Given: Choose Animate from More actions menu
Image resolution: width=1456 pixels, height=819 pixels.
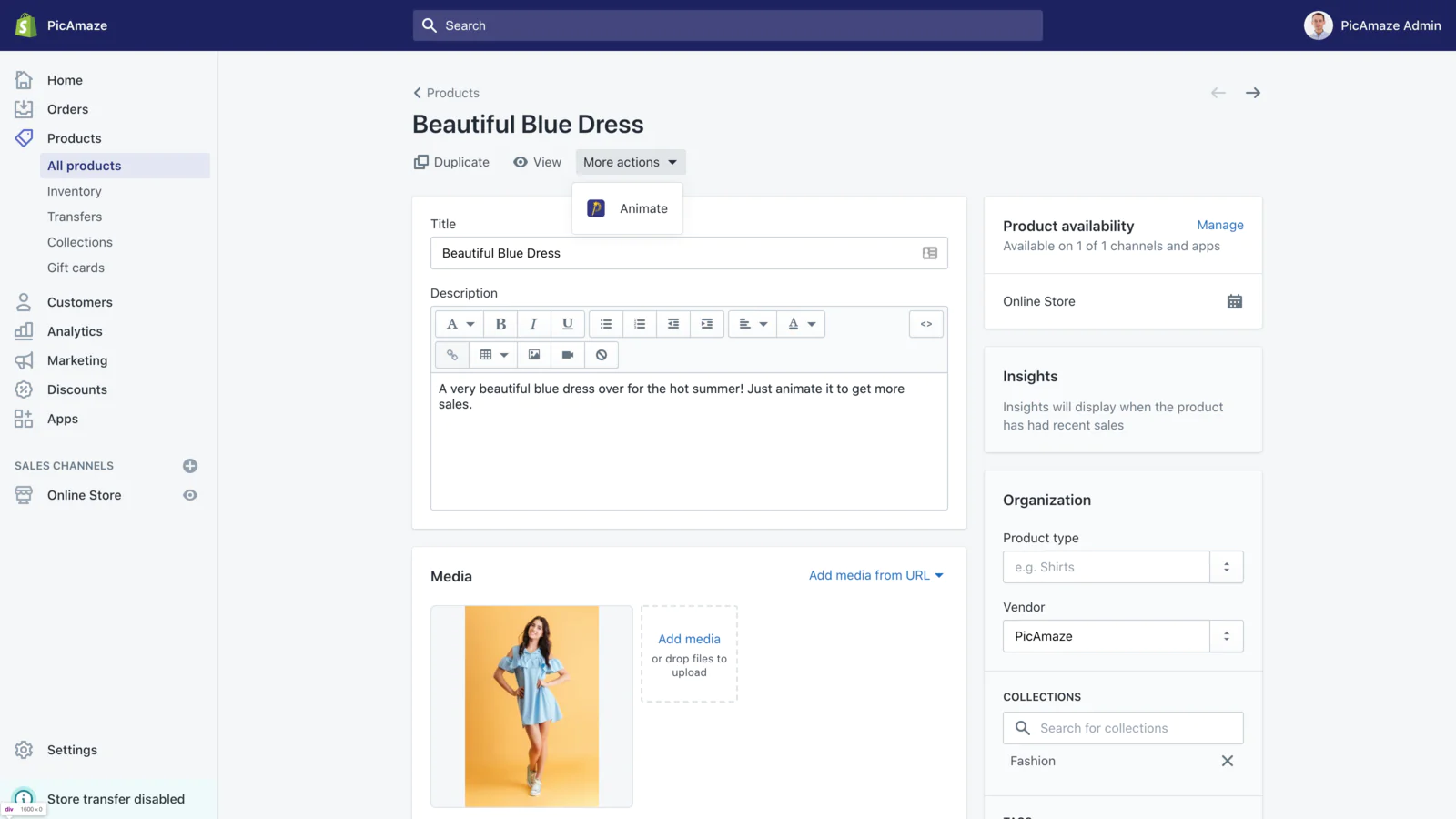Looking at the screenshot, I should tap(628, 208).
